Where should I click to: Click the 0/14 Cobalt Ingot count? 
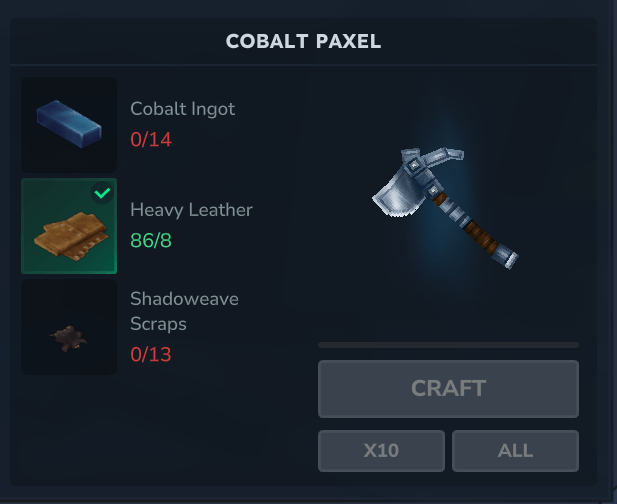pyautogui.click(x=151, y=140)
